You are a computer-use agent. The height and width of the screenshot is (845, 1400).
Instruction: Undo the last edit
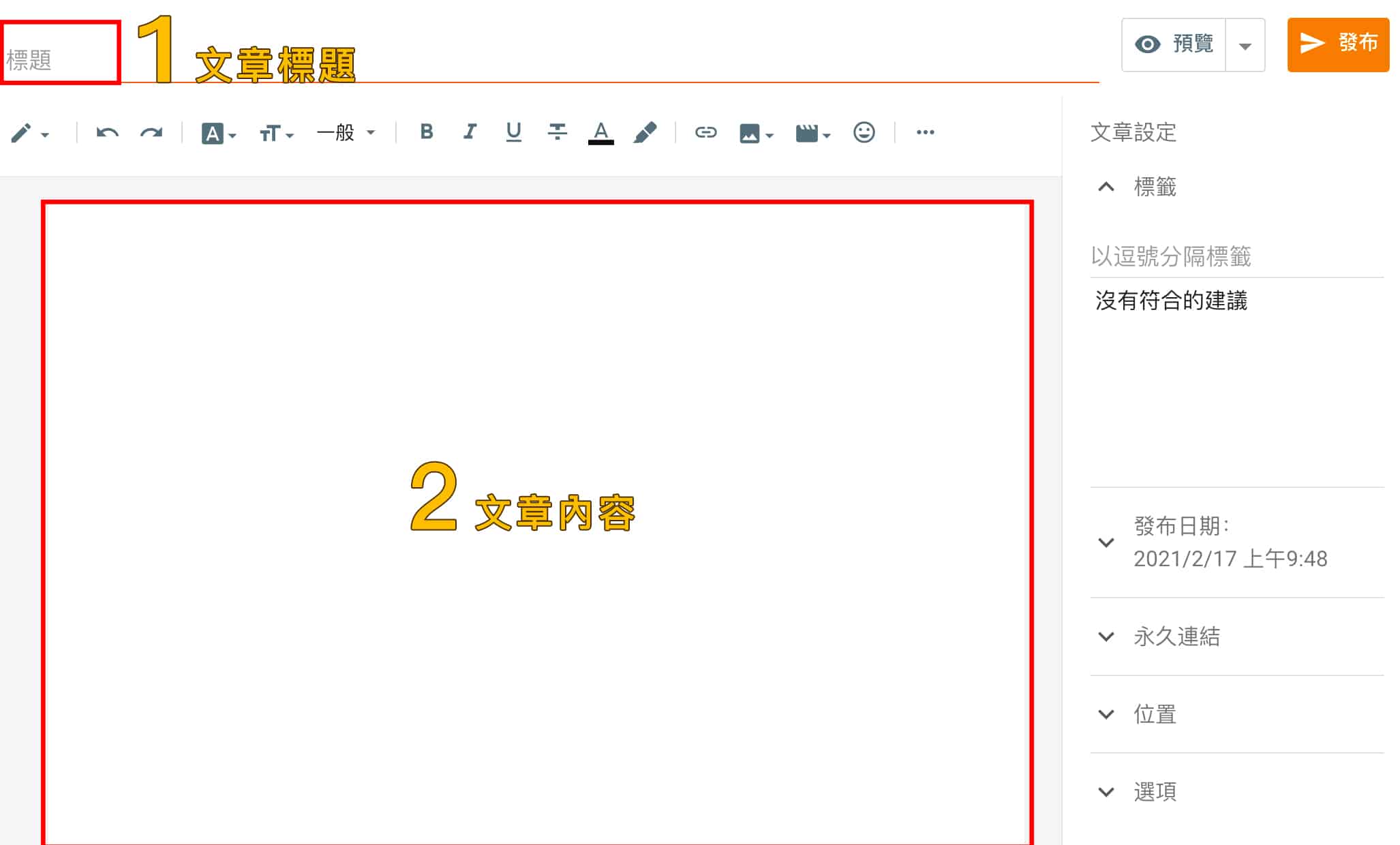point(107,133)
